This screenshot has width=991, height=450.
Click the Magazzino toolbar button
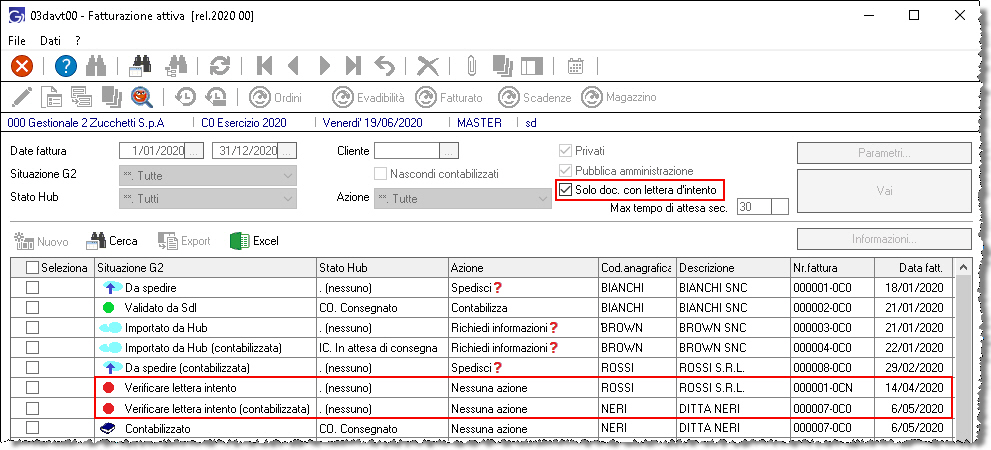point(619,97)
